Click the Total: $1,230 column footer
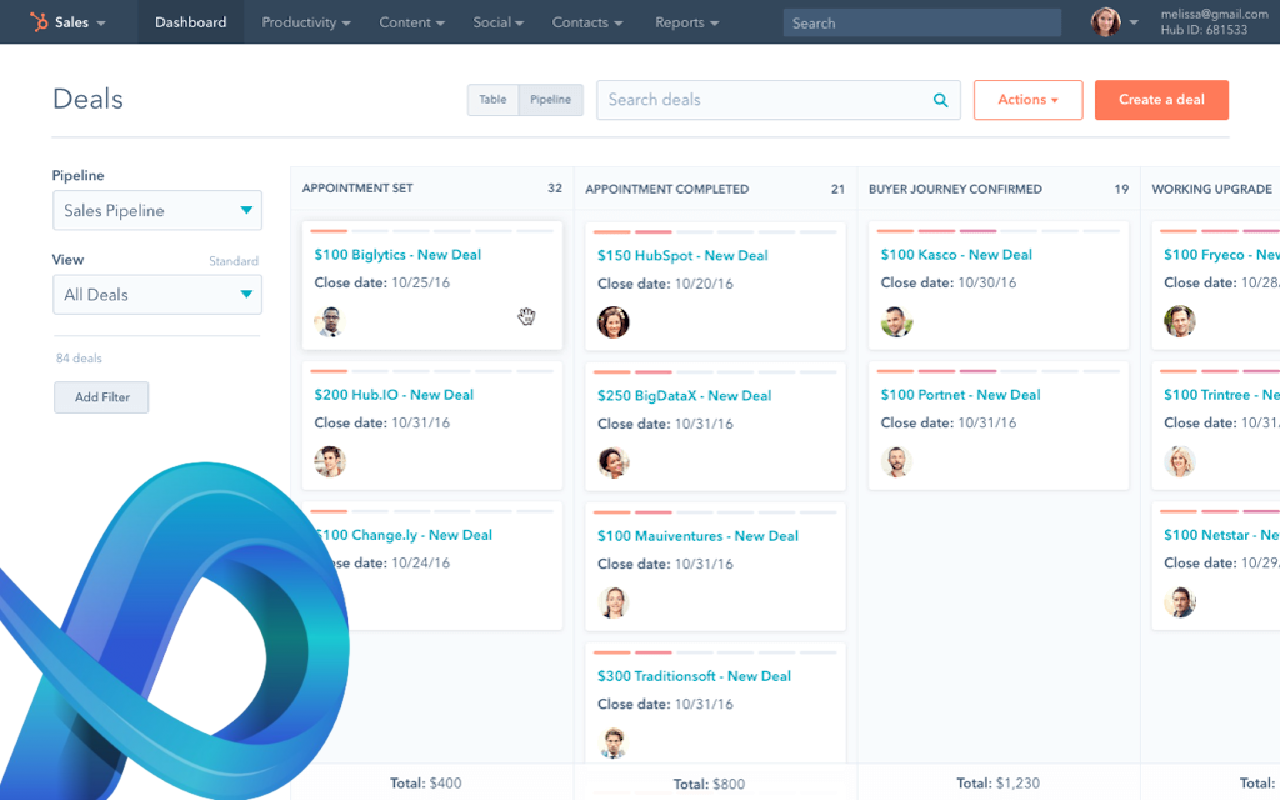The width and height of the screenshot is (1280, 800). tap(1000, 783)
